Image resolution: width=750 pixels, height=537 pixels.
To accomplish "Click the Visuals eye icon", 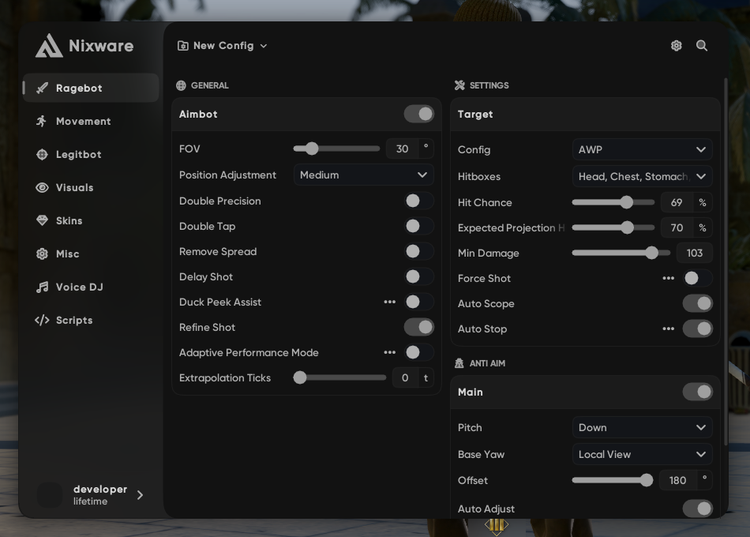I will pos(42,187).
